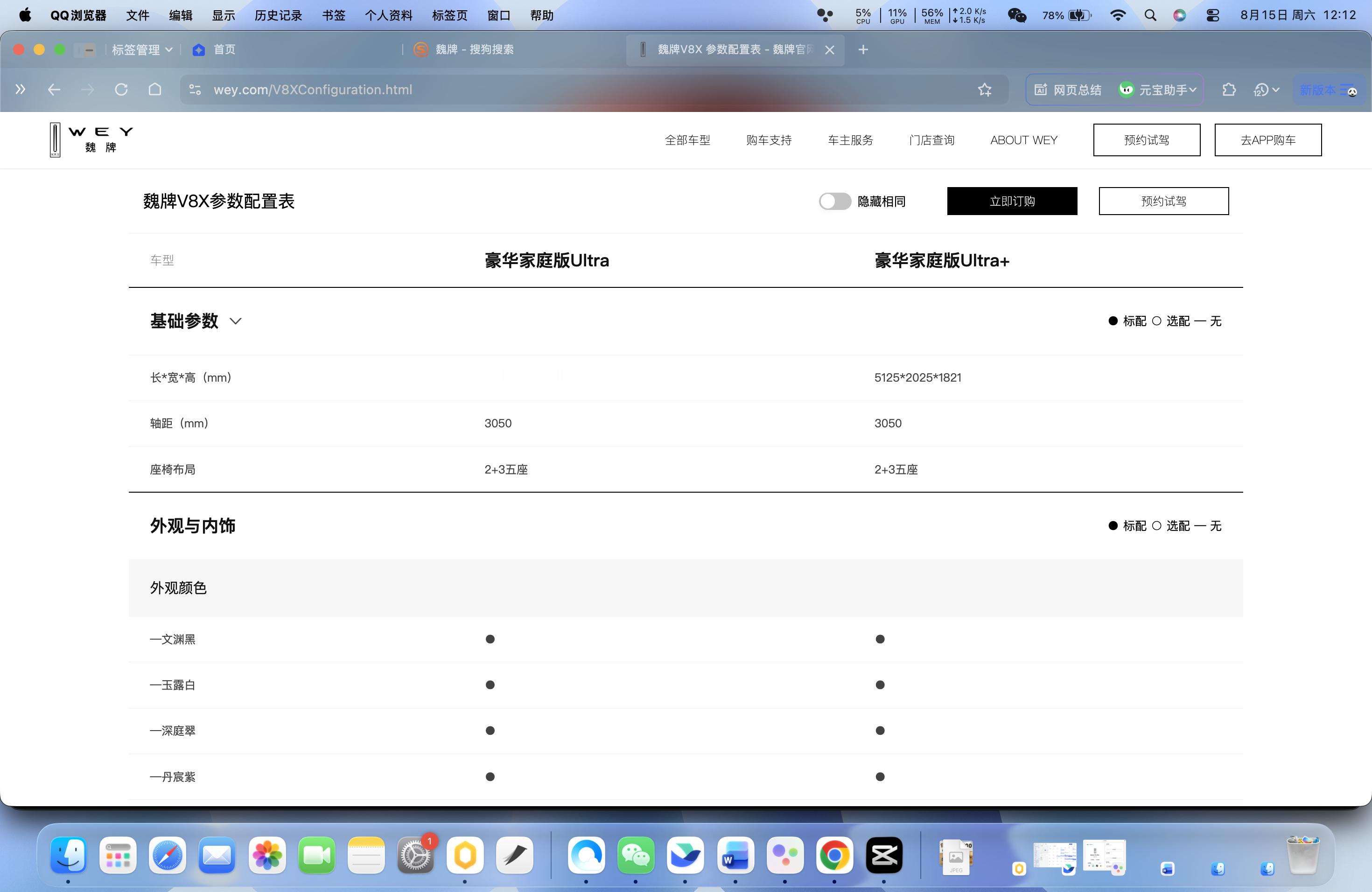The image size is (1372, 892).
Task: Click the 预约试驾 button in site header
Action: (1147, 140)
